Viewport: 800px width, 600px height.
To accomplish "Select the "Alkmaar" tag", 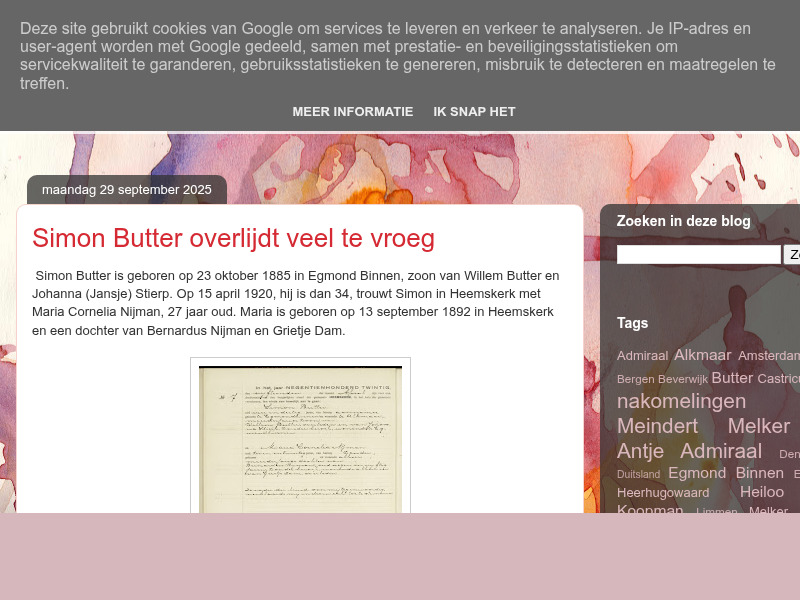I will pyautogui.click(x=702, y=354).
